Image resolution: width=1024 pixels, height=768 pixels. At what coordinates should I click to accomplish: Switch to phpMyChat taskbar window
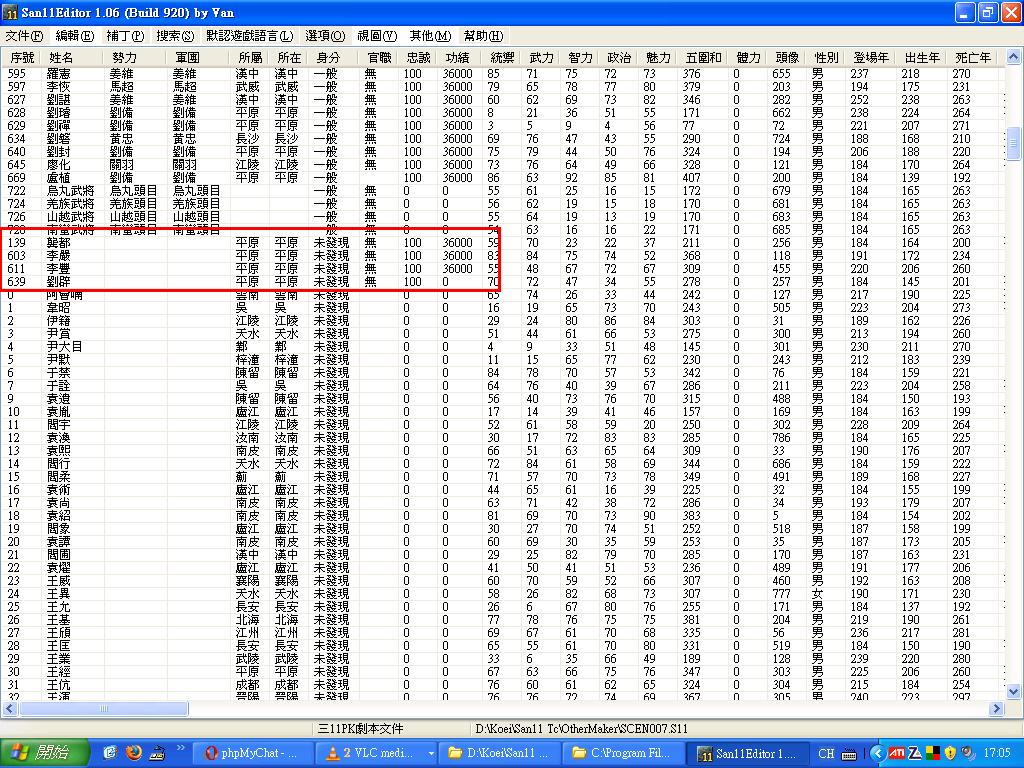point(251,753)
